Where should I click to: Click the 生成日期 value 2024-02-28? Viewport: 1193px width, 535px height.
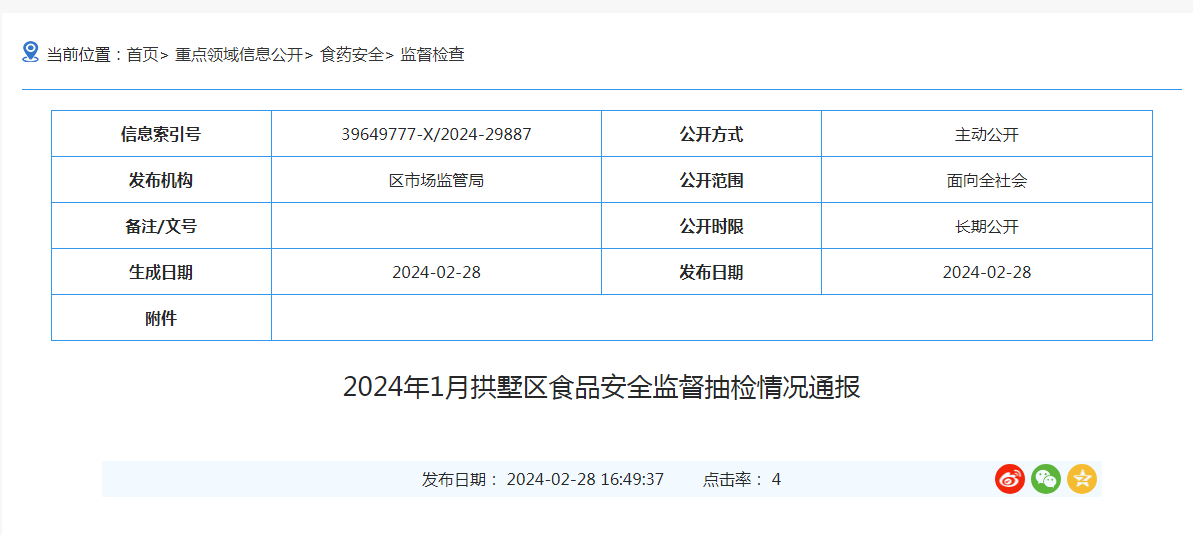point(436,272)
